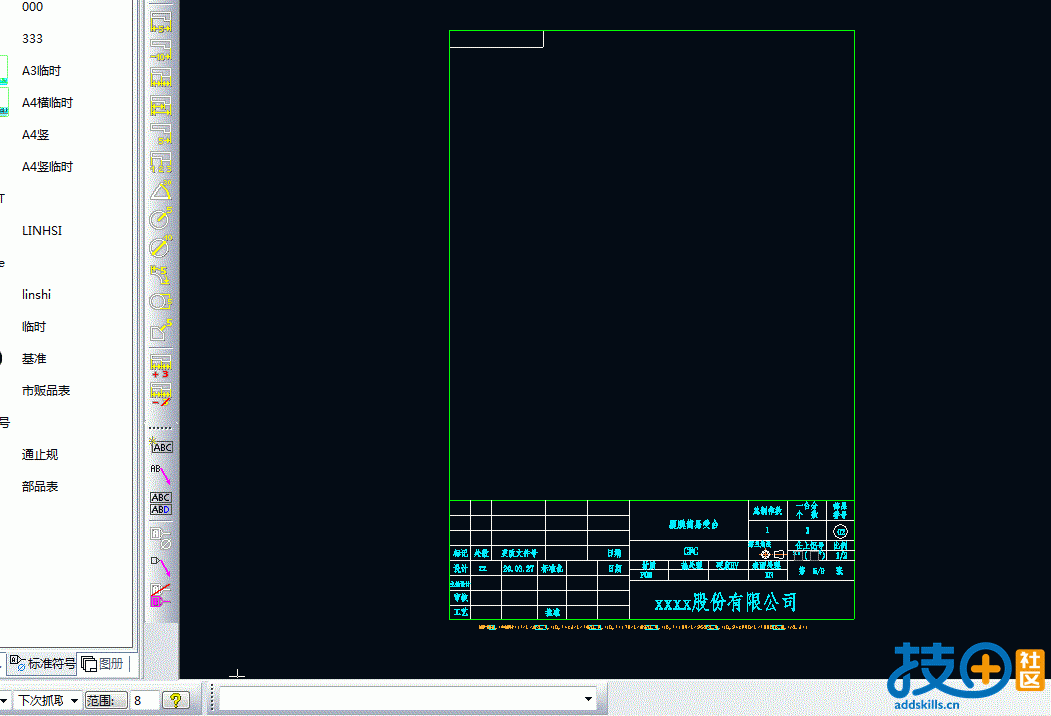Select the AB text leader arrow tool
This screenshot has width=1051, height=716.
pos(160,475)
